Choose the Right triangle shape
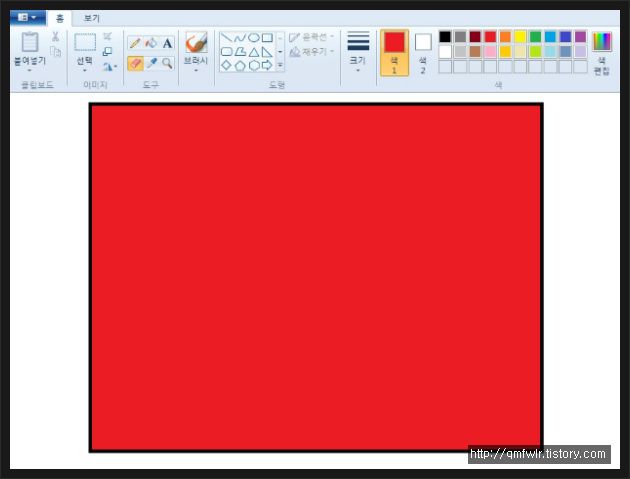The height and width of the screenshot is (479, 630). 267,52
